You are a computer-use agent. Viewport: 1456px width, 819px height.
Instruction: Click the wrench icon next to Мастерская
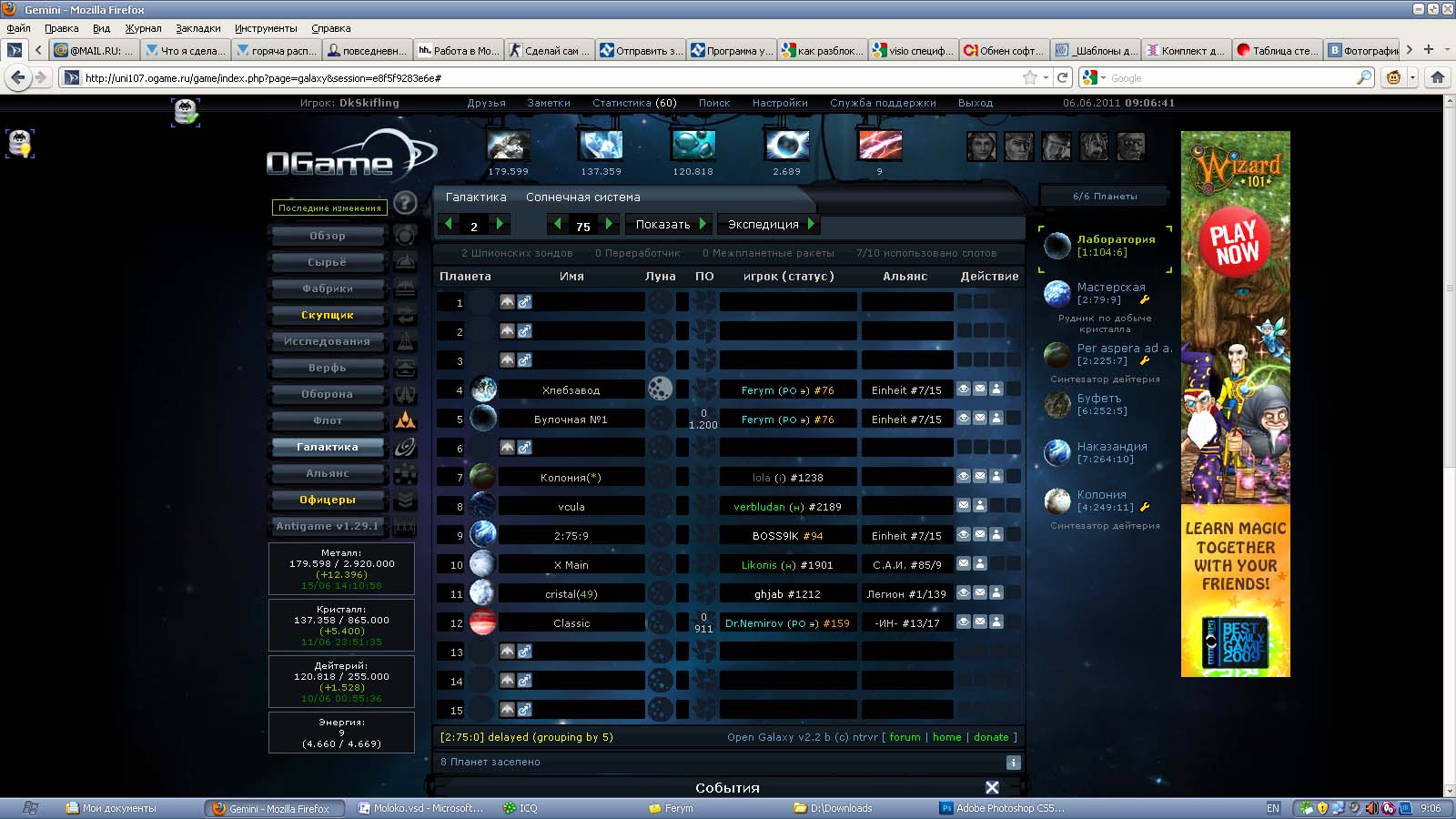coord(1145,299)
